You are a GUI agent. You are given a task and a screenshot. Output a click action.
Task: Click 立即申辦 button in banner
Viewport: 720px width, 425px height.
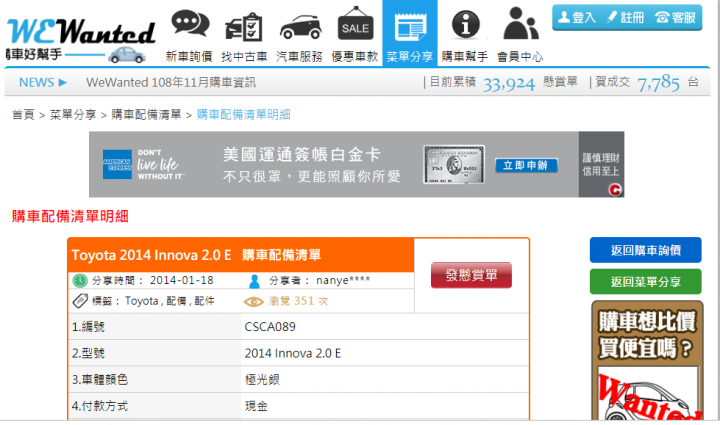tap(526, 165)
